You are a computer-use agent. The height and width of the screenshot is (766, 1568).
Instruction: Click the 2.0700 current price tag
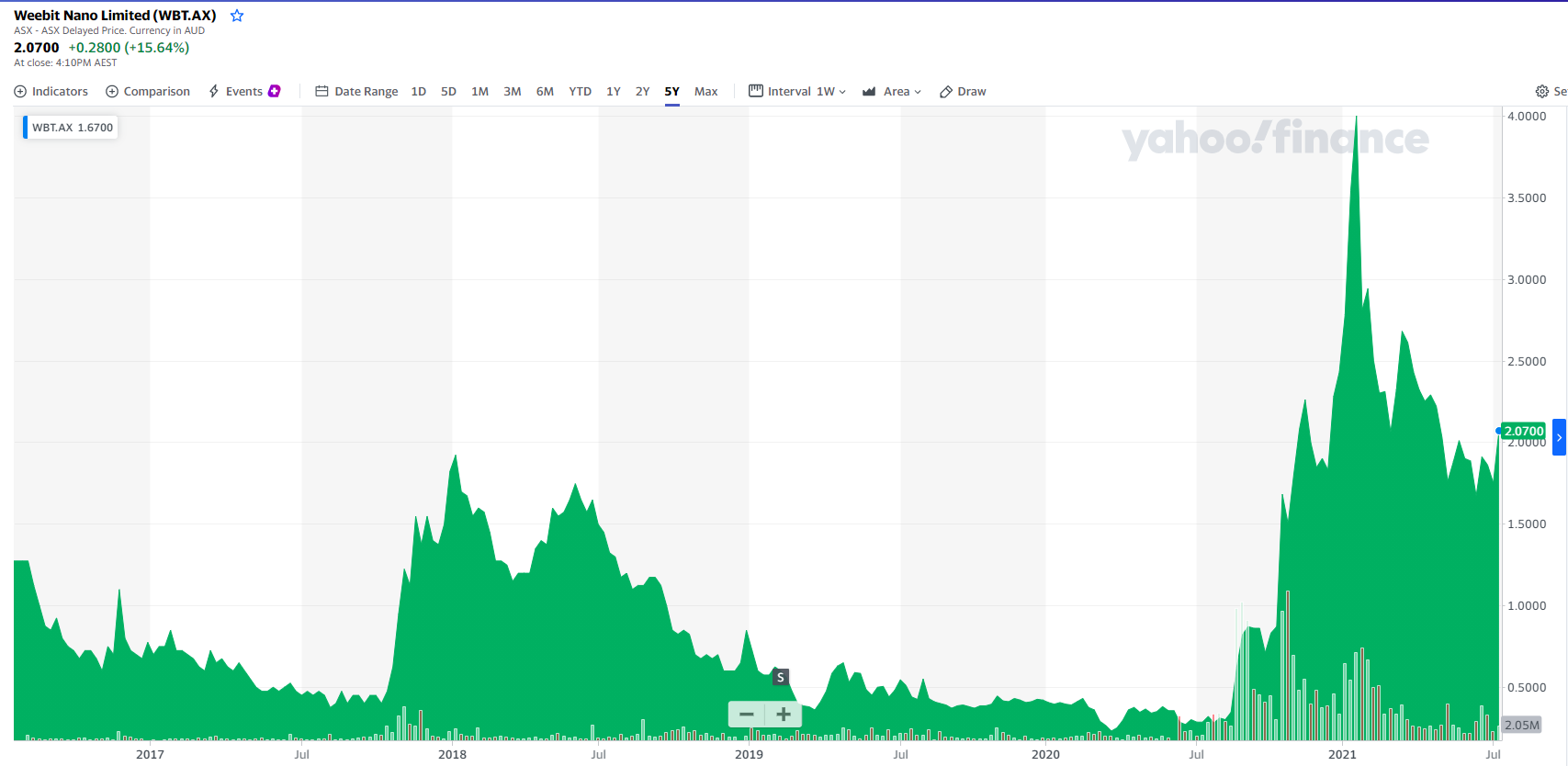pyautogui.click(x=1524, y=431)
